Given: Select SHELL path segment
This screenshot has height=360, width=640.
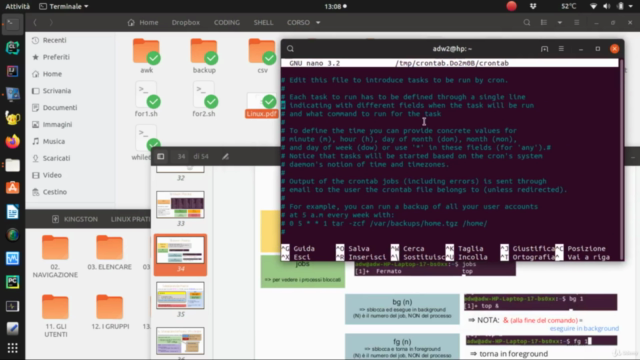Looking at the screenshot, I should tap(263, 22).
